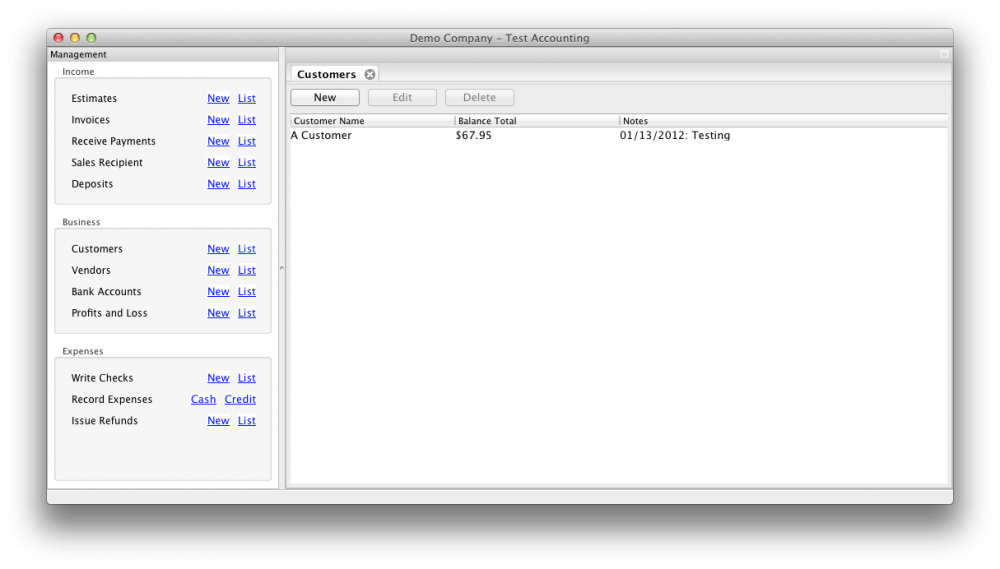Click New next to Sales Recipient

tap(218, 163)
